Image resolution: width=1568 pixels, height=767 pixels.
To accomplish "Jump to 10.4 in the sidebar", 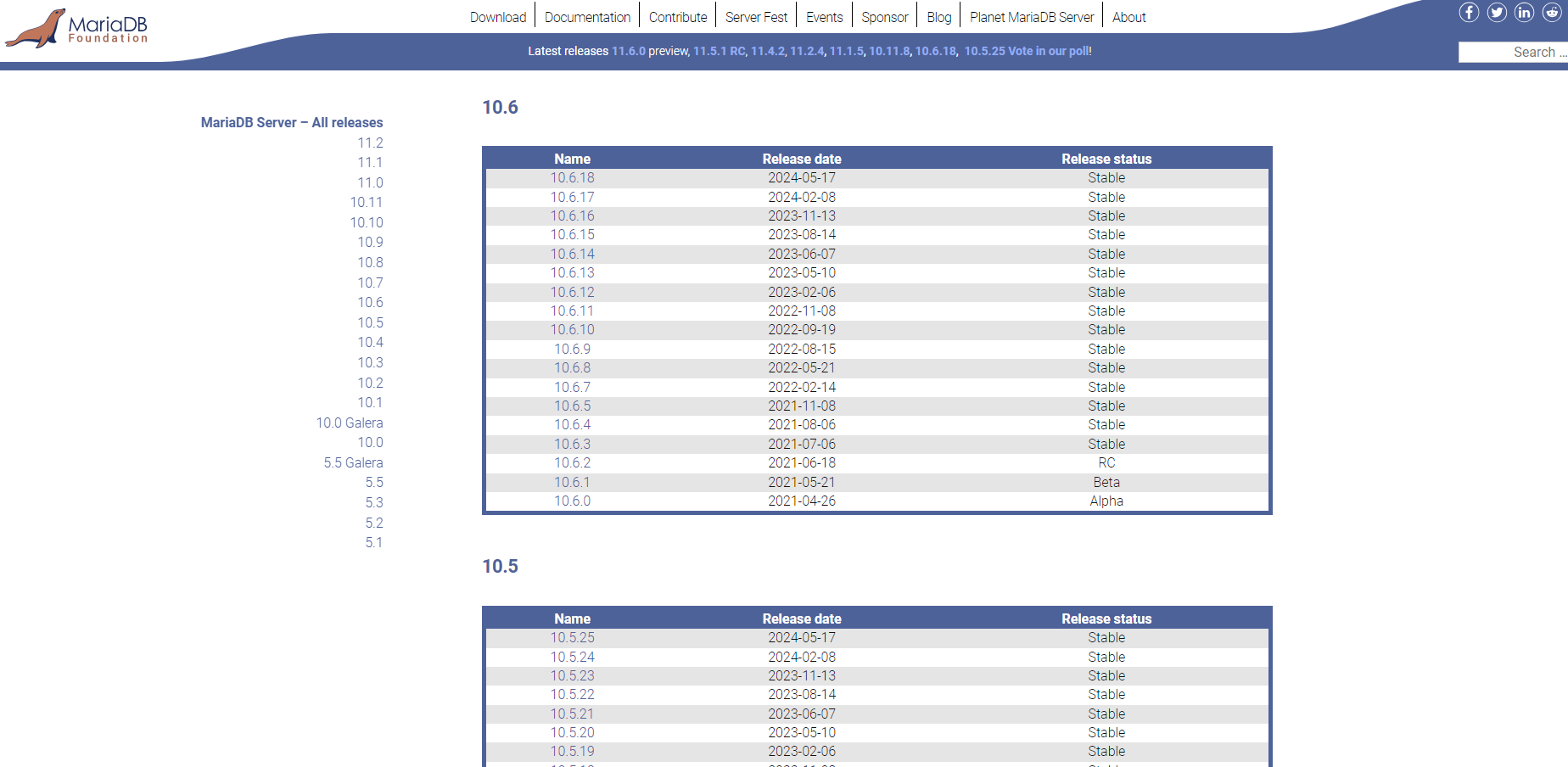I will tap(370, 342).
